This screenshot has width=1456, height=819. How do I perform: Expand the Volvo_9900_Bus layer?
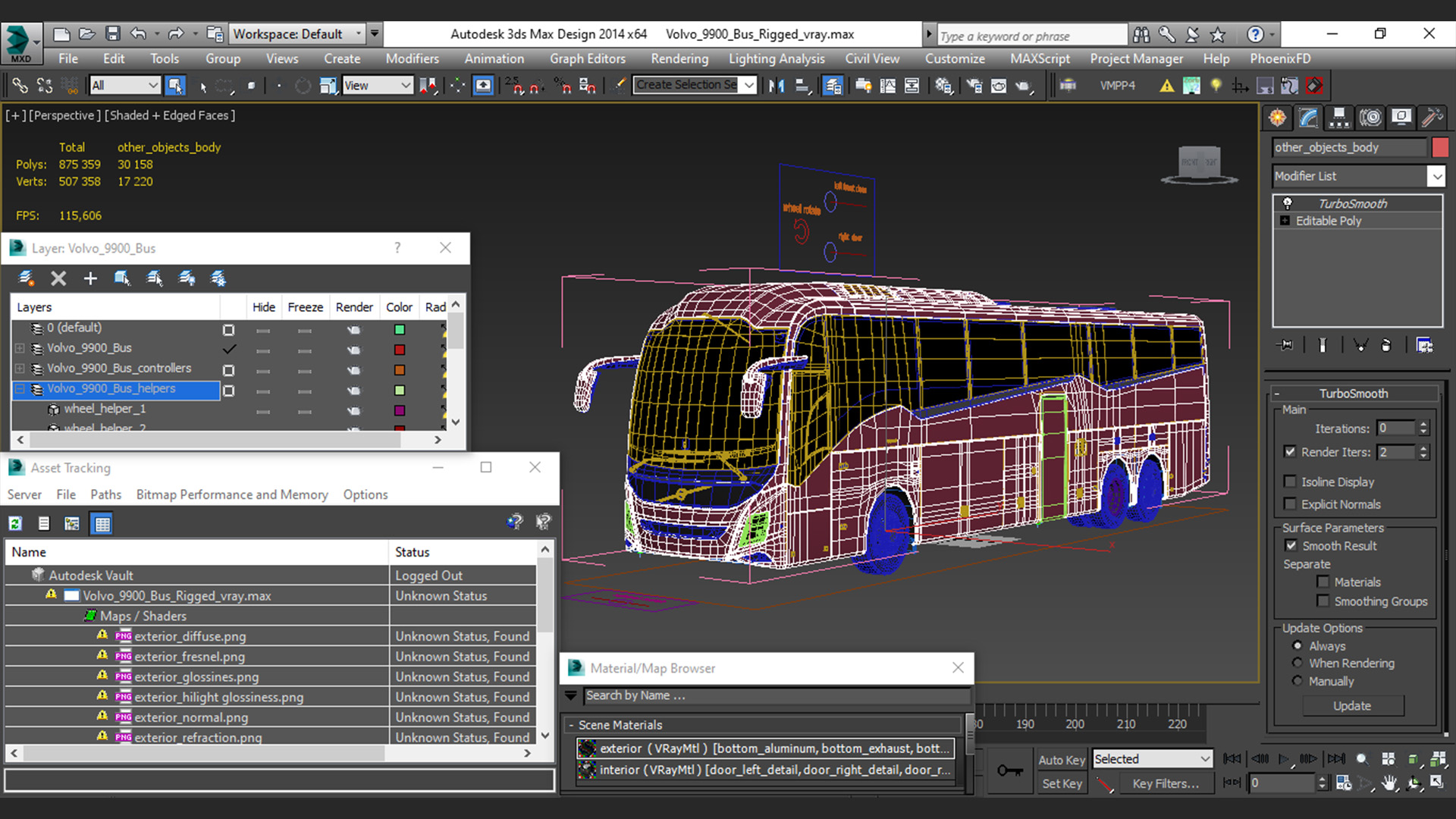20,348
